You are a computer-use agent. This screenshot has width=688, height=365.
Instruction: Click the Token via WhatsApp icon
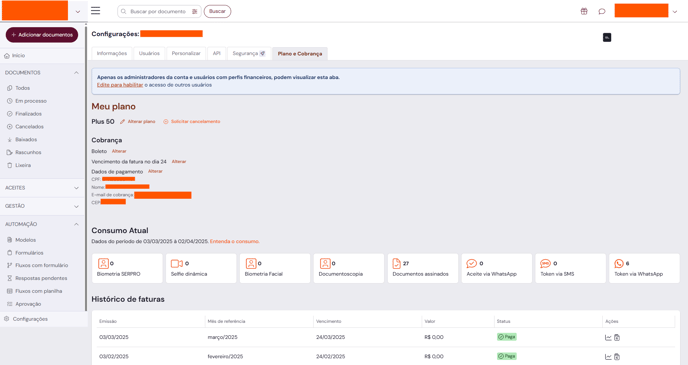pyautogui.click(x=619, y=263)
